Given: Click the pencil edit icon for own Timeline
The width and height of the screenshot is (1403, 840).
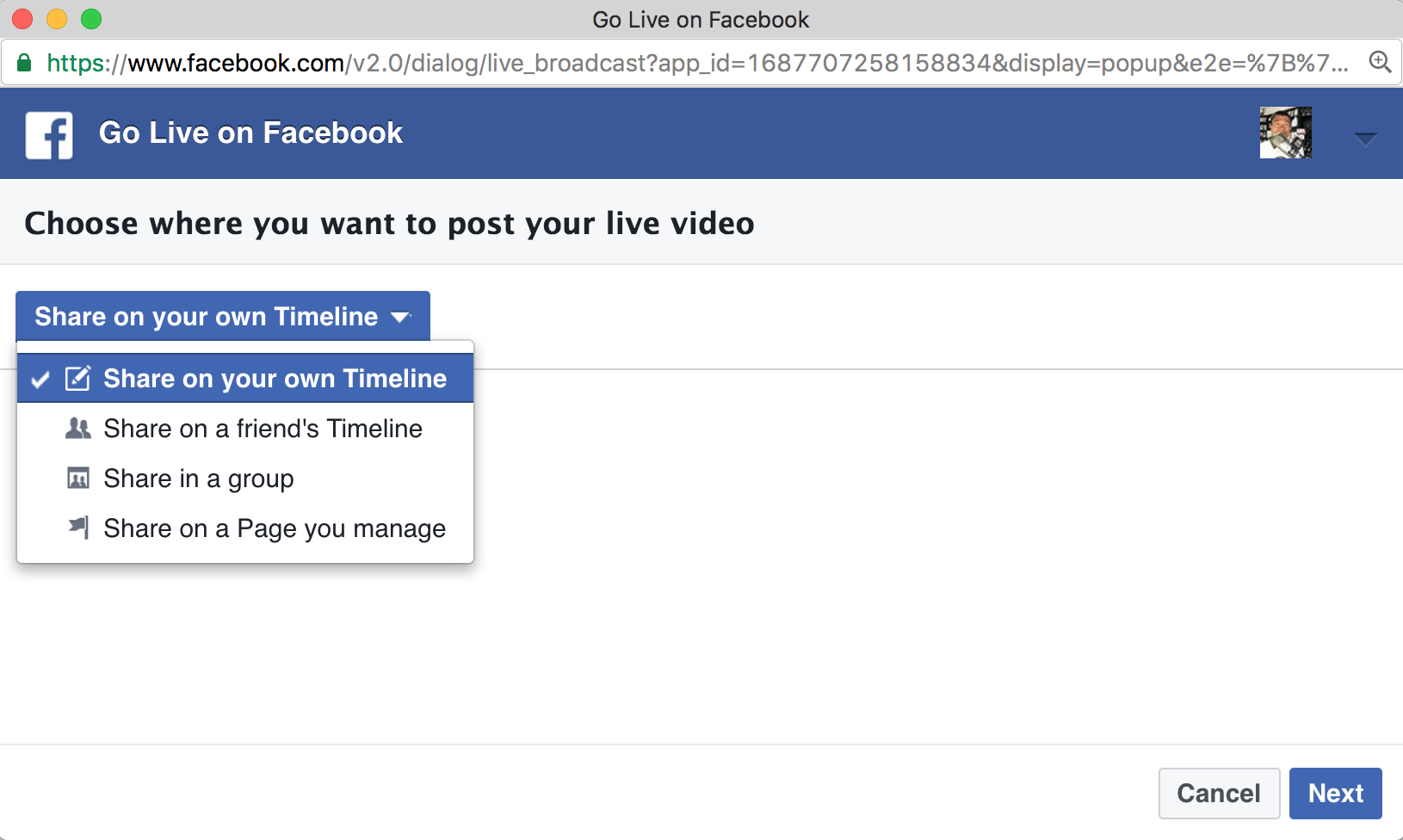Looking at the screenshot, I should 77,379.
